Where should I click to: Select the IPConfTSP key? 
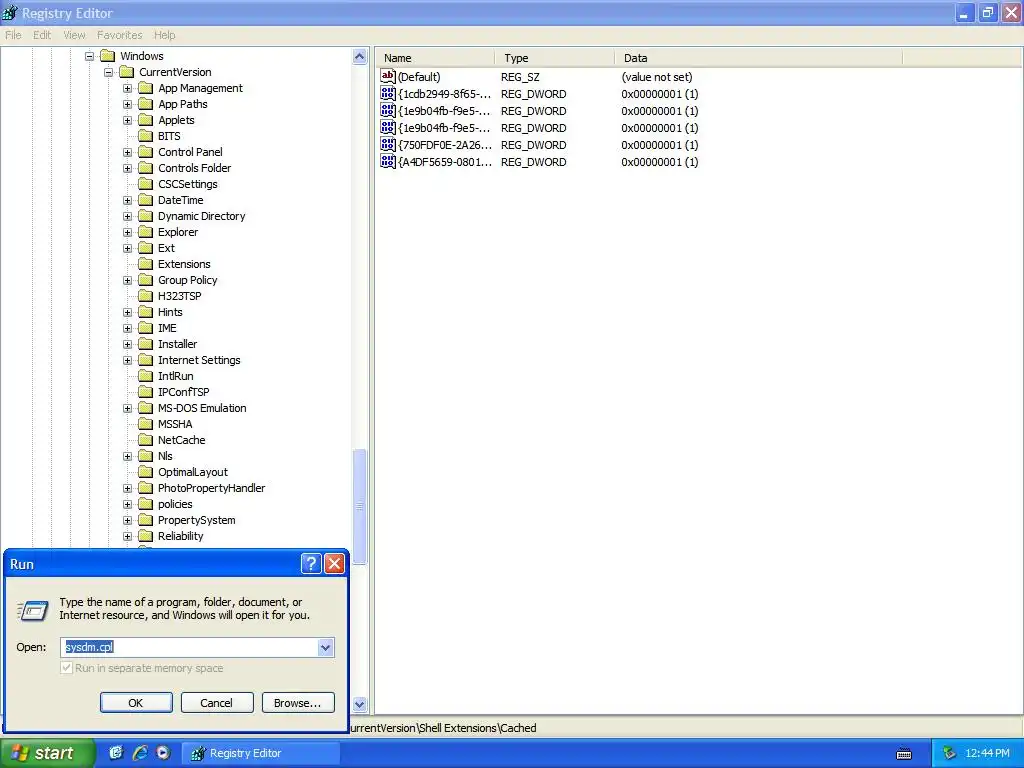[x=184, y=392]
